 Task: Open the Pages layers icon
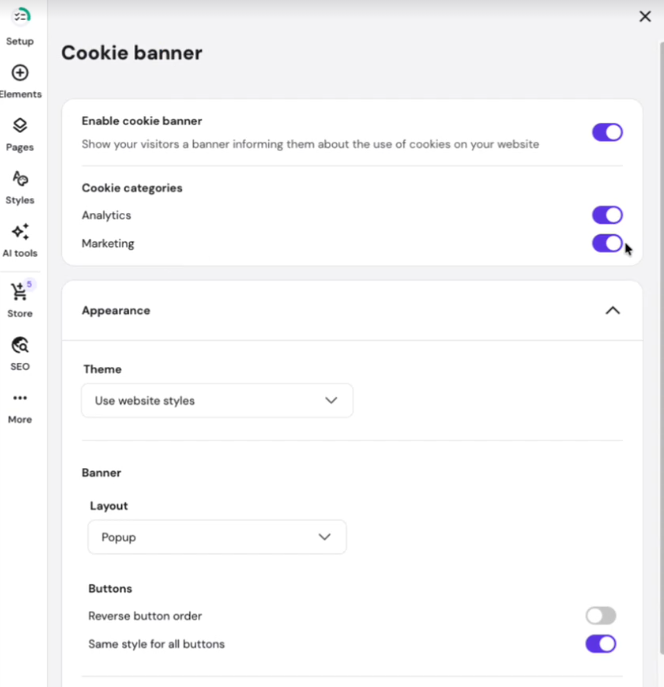click(20, 126)
